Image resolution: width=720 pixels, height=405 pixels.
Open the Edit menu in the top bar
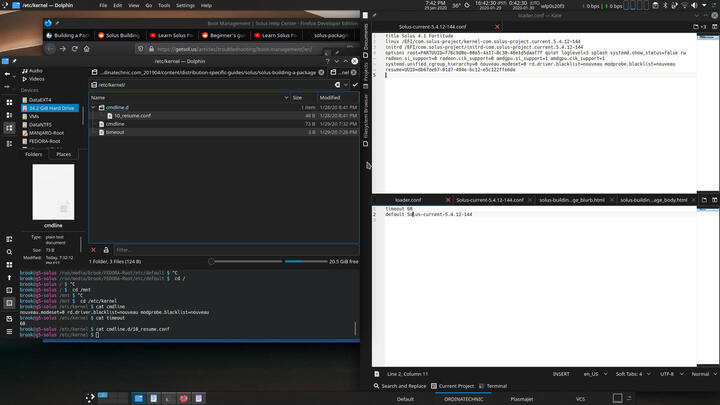(x=118, y=6)
